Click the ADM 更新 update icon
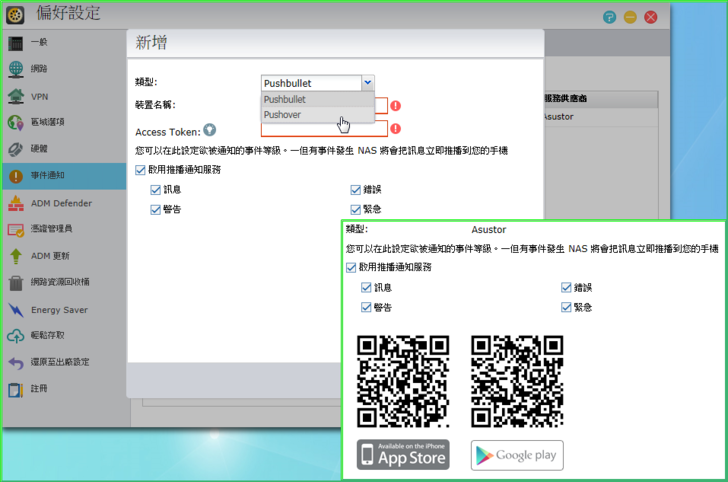This screenshot has width=728, height=482. [16, 256]
